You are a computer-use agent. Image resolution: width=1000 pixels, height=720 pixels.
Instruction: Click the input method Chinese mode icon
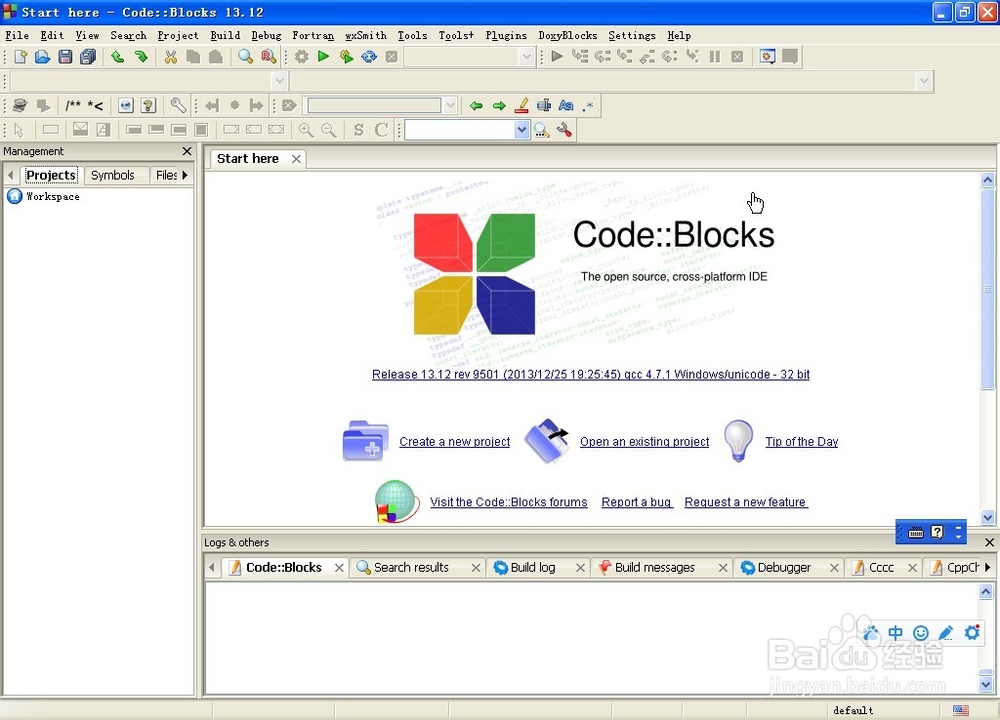(x=895, y=633)
